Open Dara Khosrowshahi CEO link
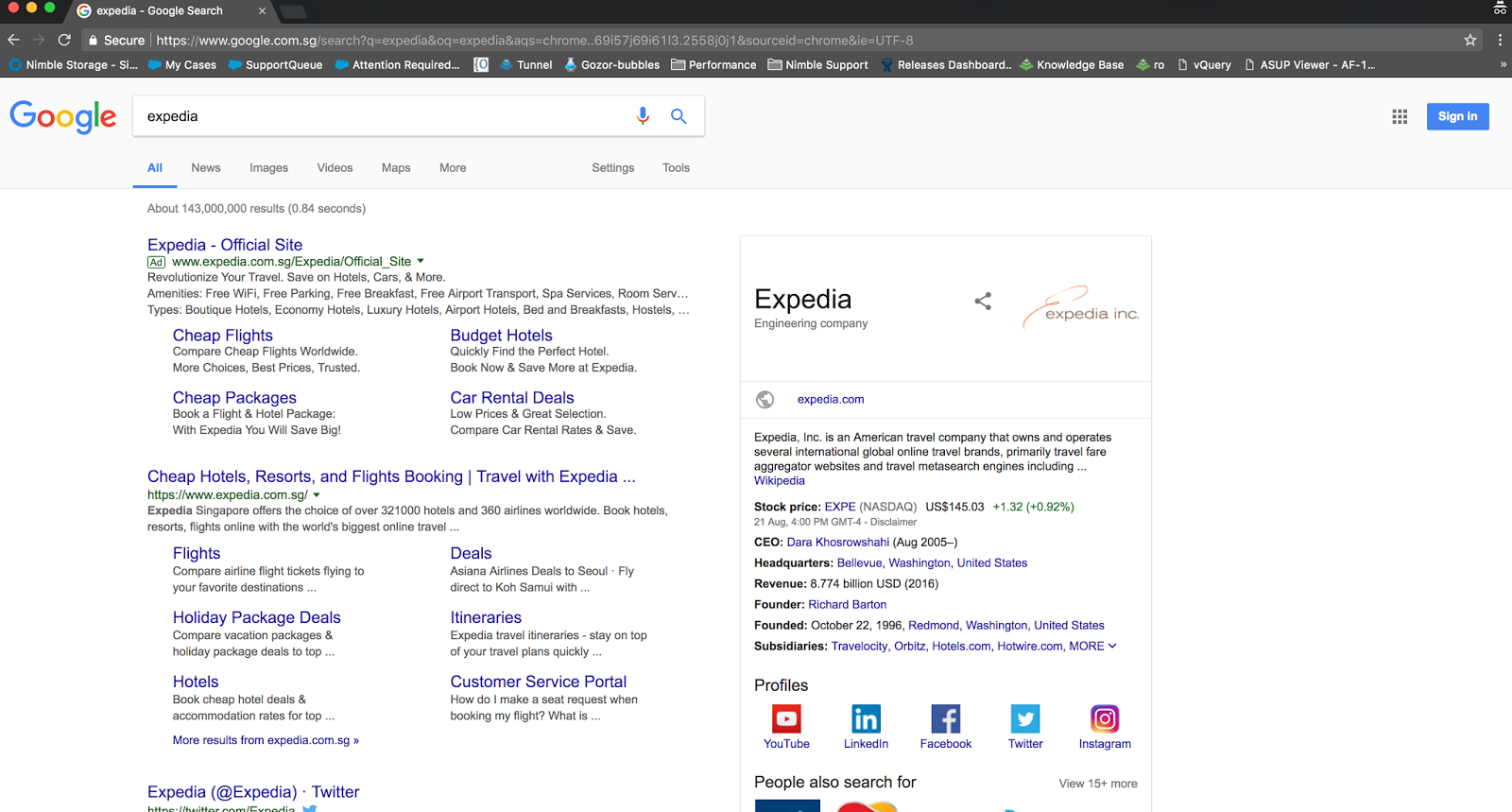 point(838,543)
